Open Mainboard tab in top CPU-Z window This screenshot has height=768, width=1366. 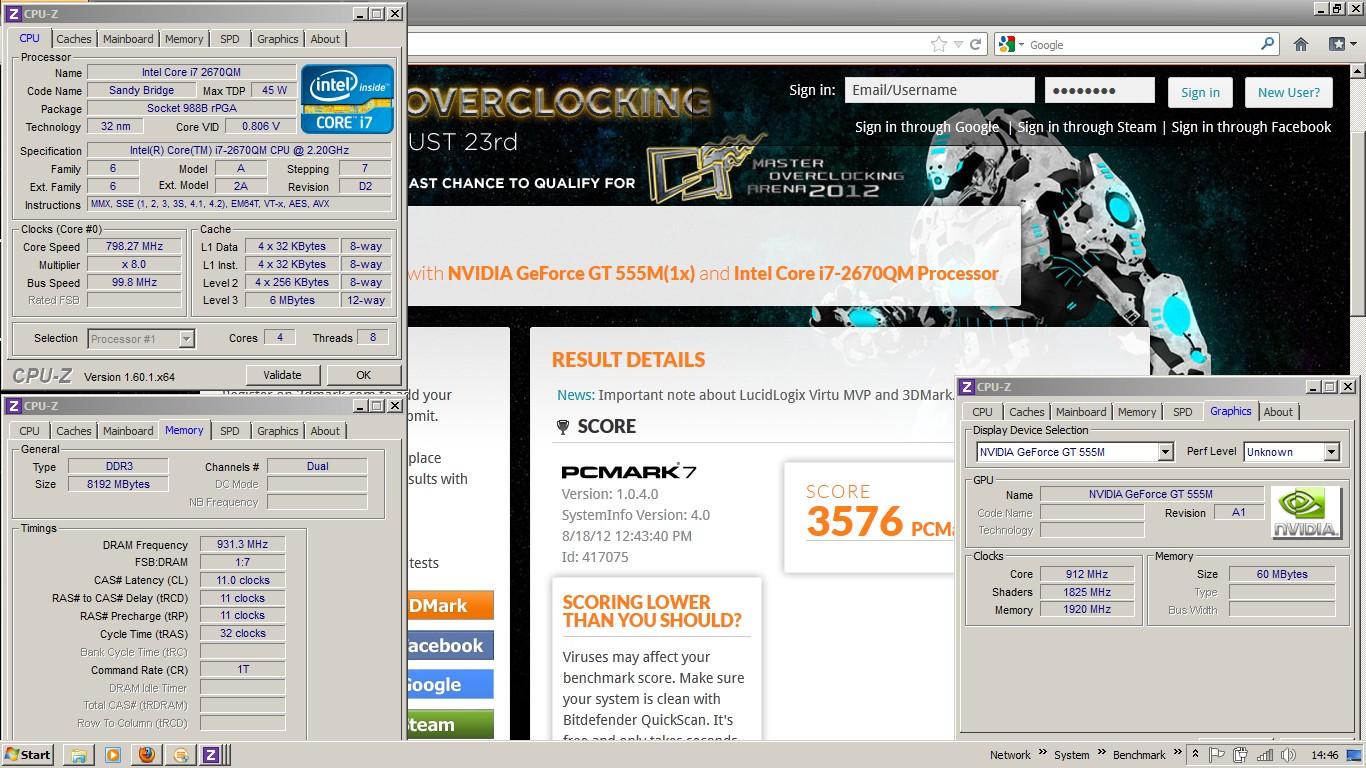pos(128,39)
